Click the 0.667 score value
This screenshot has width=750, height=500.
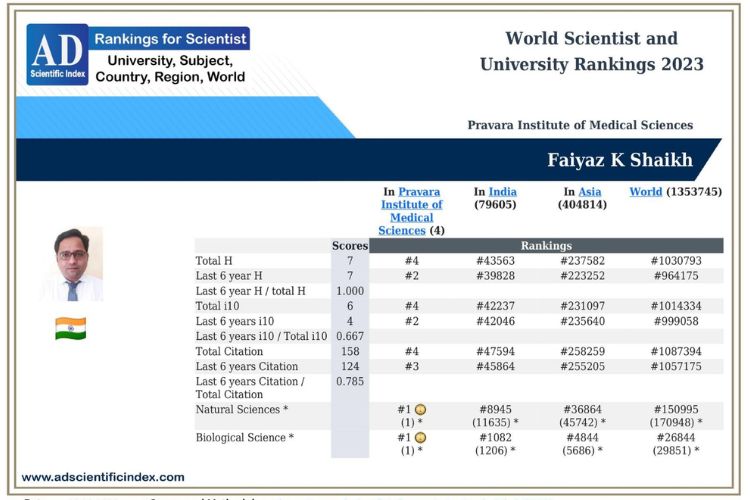pos(350,336)
